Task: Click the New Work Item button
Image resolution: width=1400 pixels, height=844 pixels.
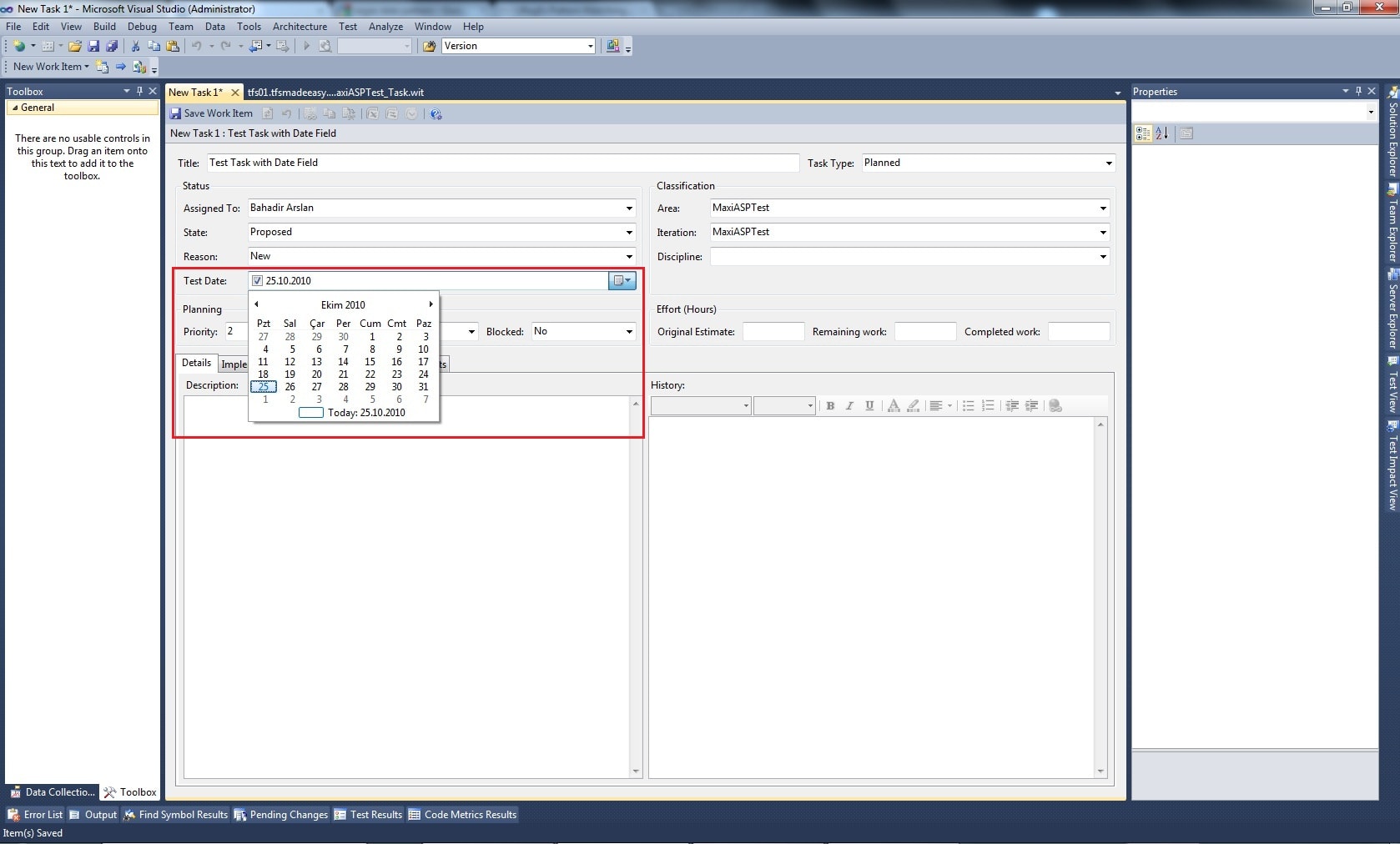Action: click(x=50, y=67)
